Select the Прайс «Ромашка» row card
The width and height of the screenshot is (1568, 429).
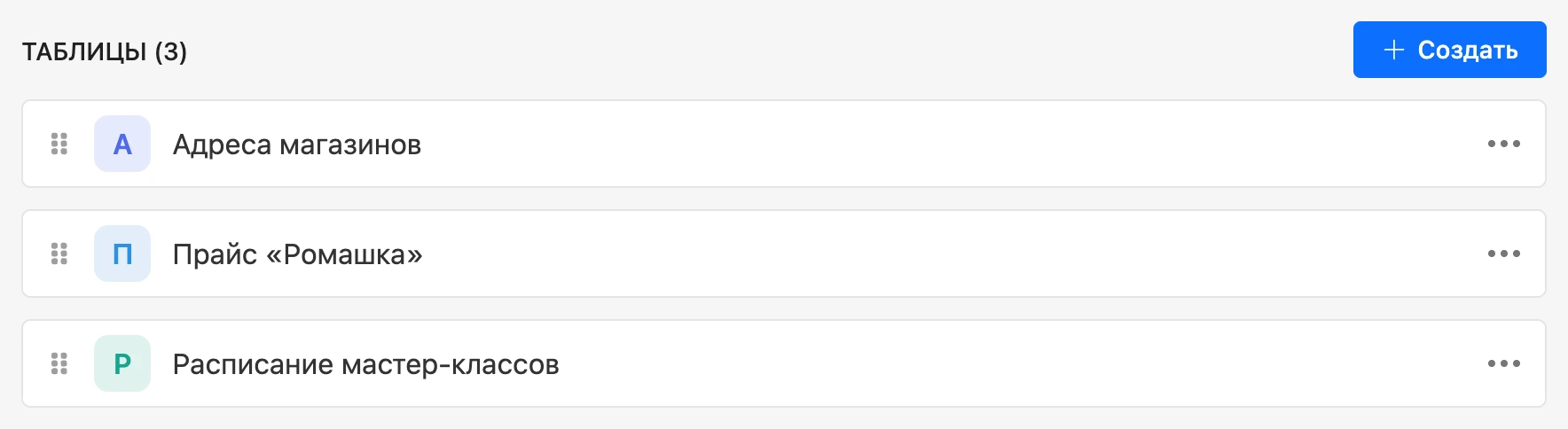(784, 253)
